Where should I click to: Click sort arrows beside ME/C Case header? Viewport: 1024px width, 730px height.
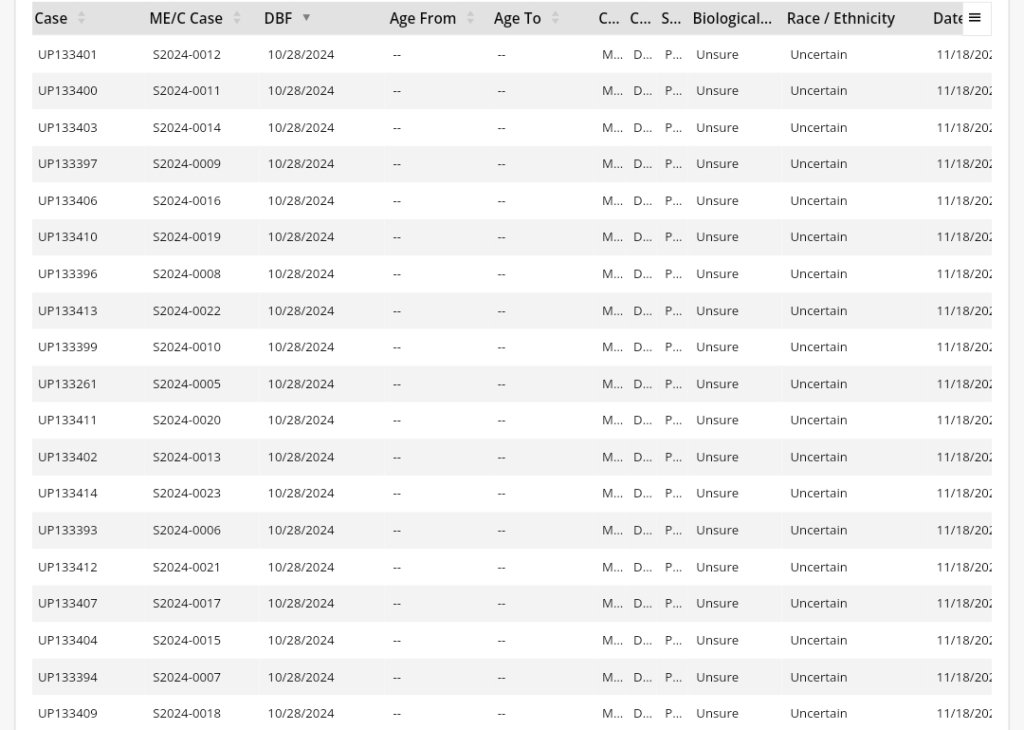coord(237,18)
